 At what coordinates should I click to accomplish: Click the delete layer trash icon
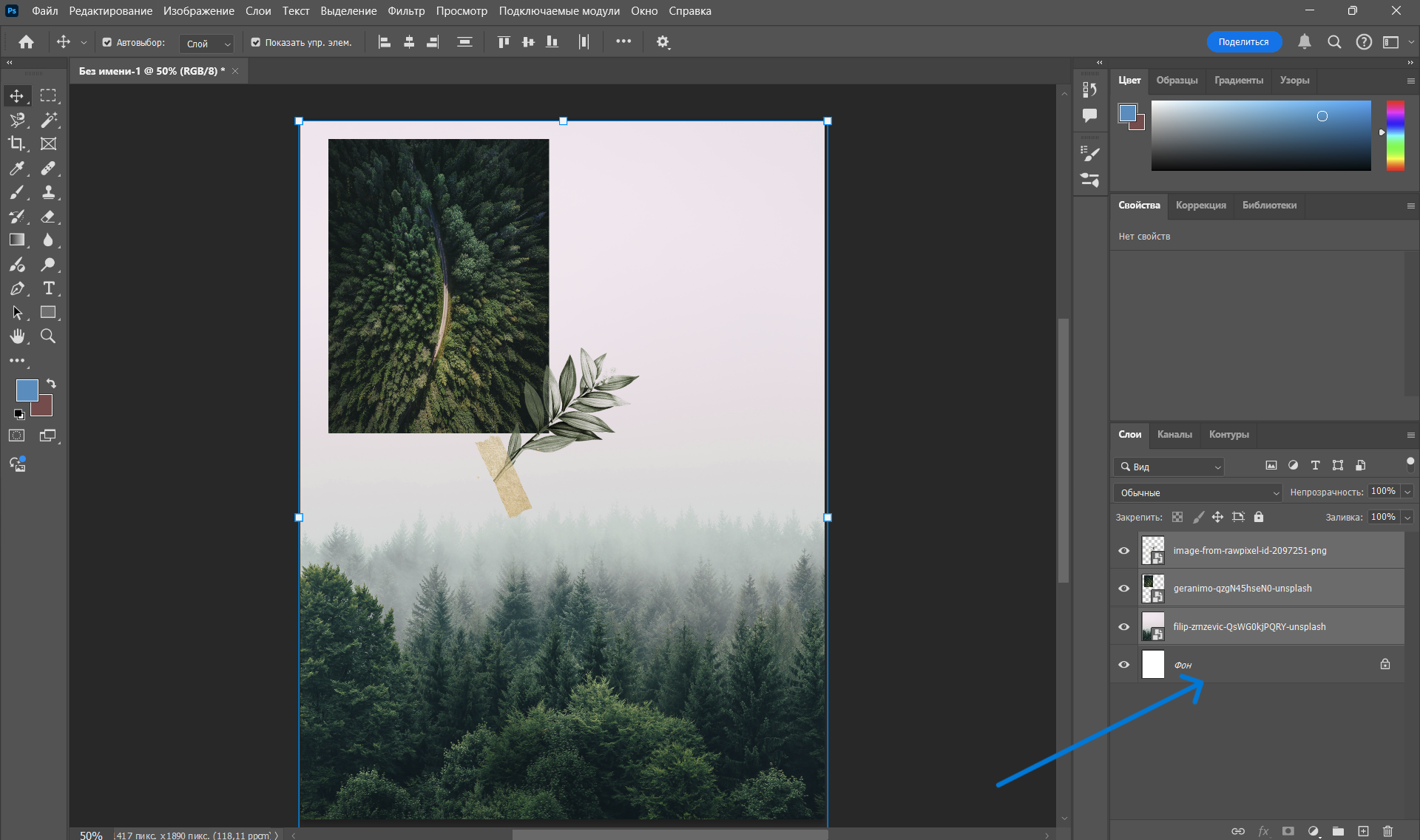[x=1387, y=831]
